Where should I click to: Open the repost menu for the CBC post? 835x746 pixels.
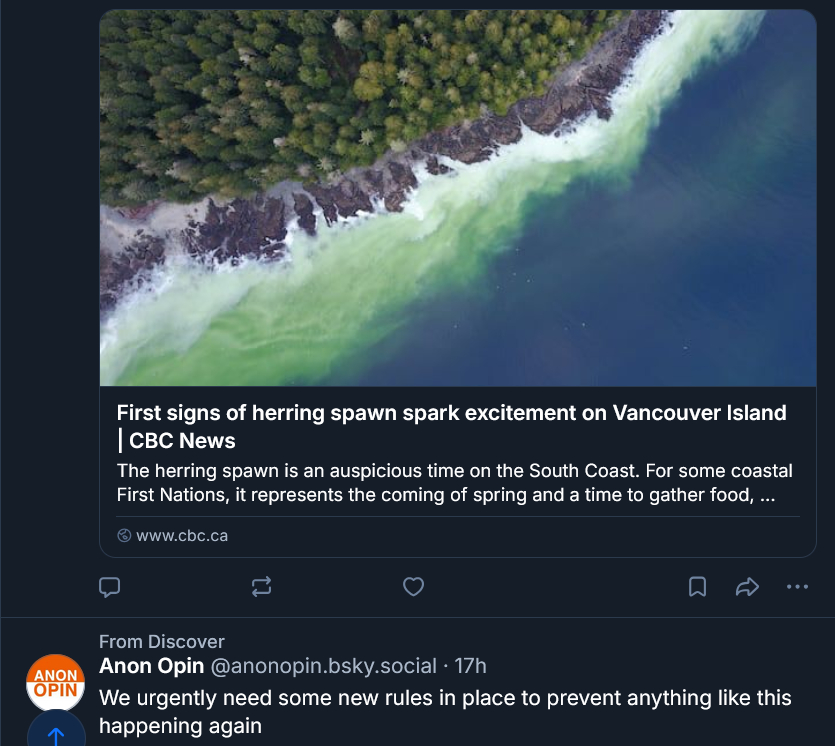(x=262, y=587)
